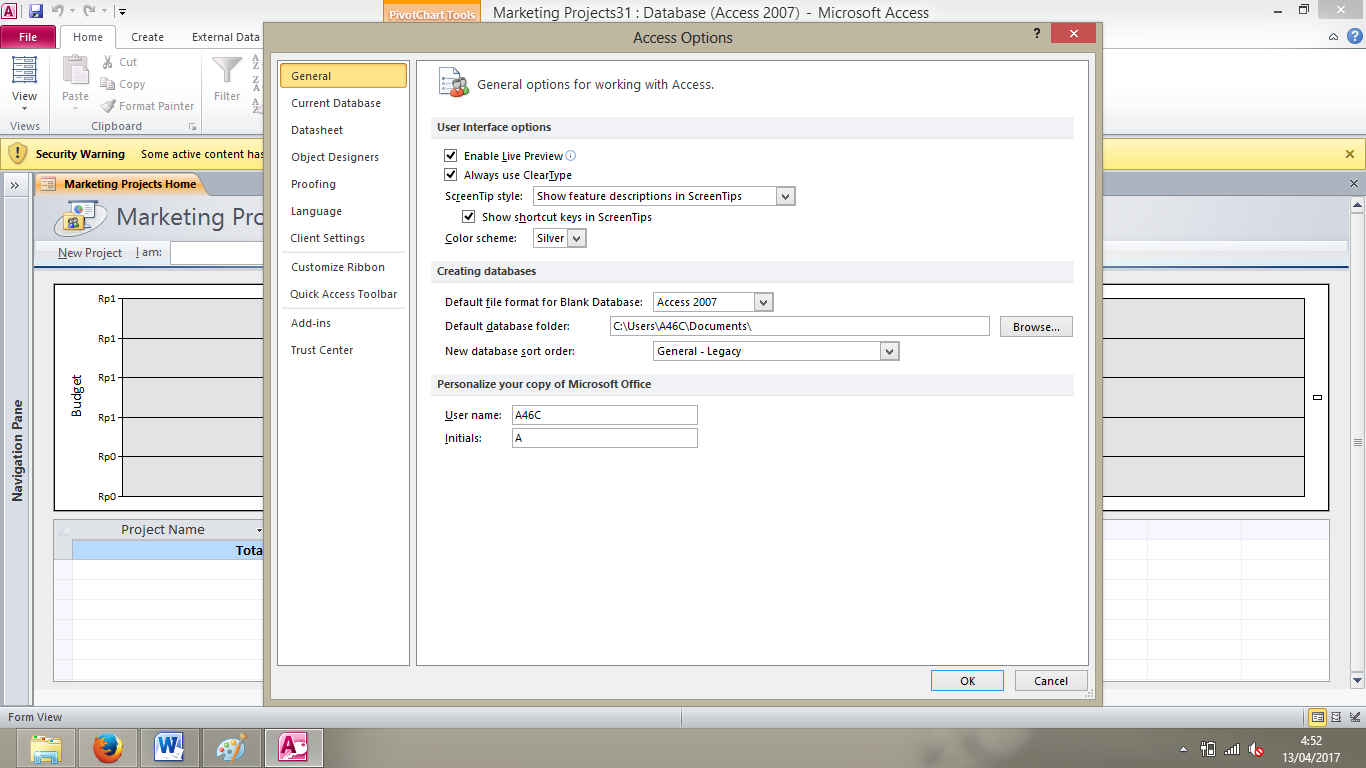Open Object Designers options category
The height and width of the screenshot is (768, 1366).
pos(335,157)
